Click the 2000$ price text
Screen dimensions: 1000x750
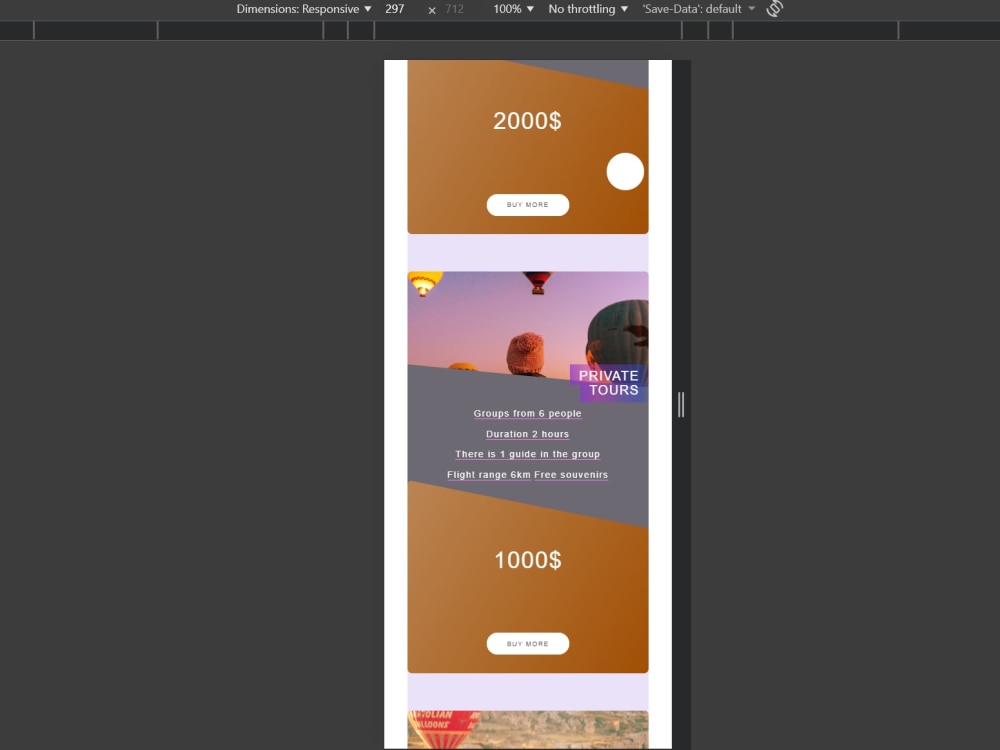(x=527, y=121)
